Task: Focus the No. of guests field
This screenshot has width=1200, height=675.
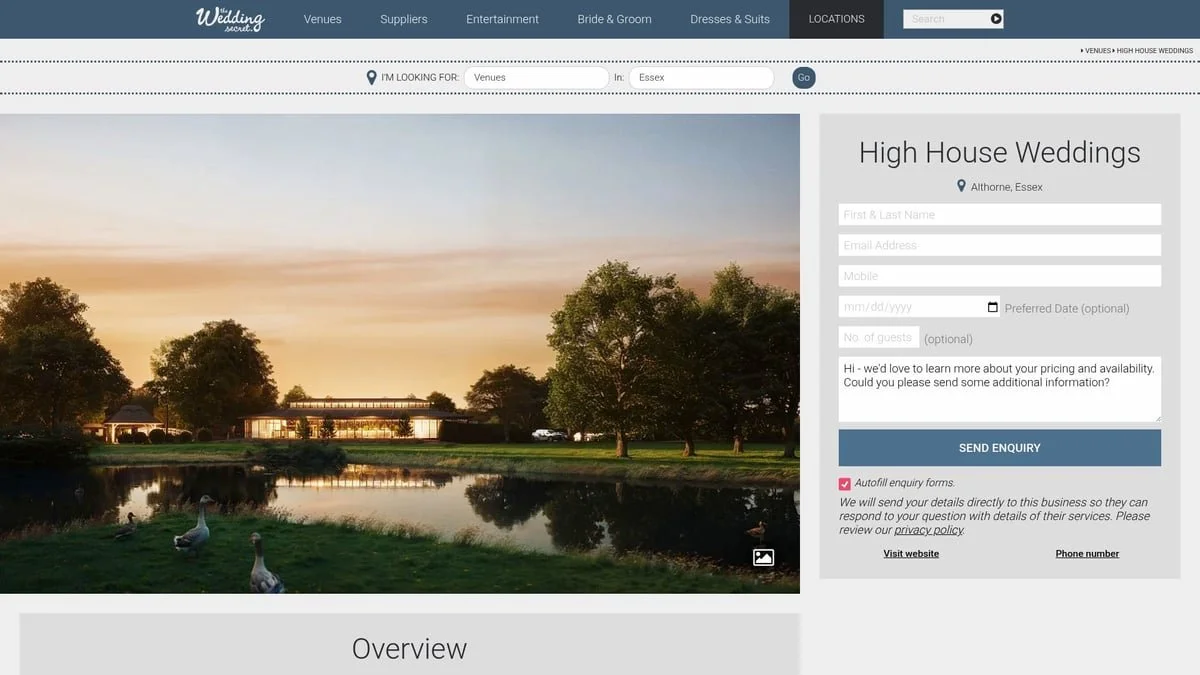Action: click(x=879, y=337)
